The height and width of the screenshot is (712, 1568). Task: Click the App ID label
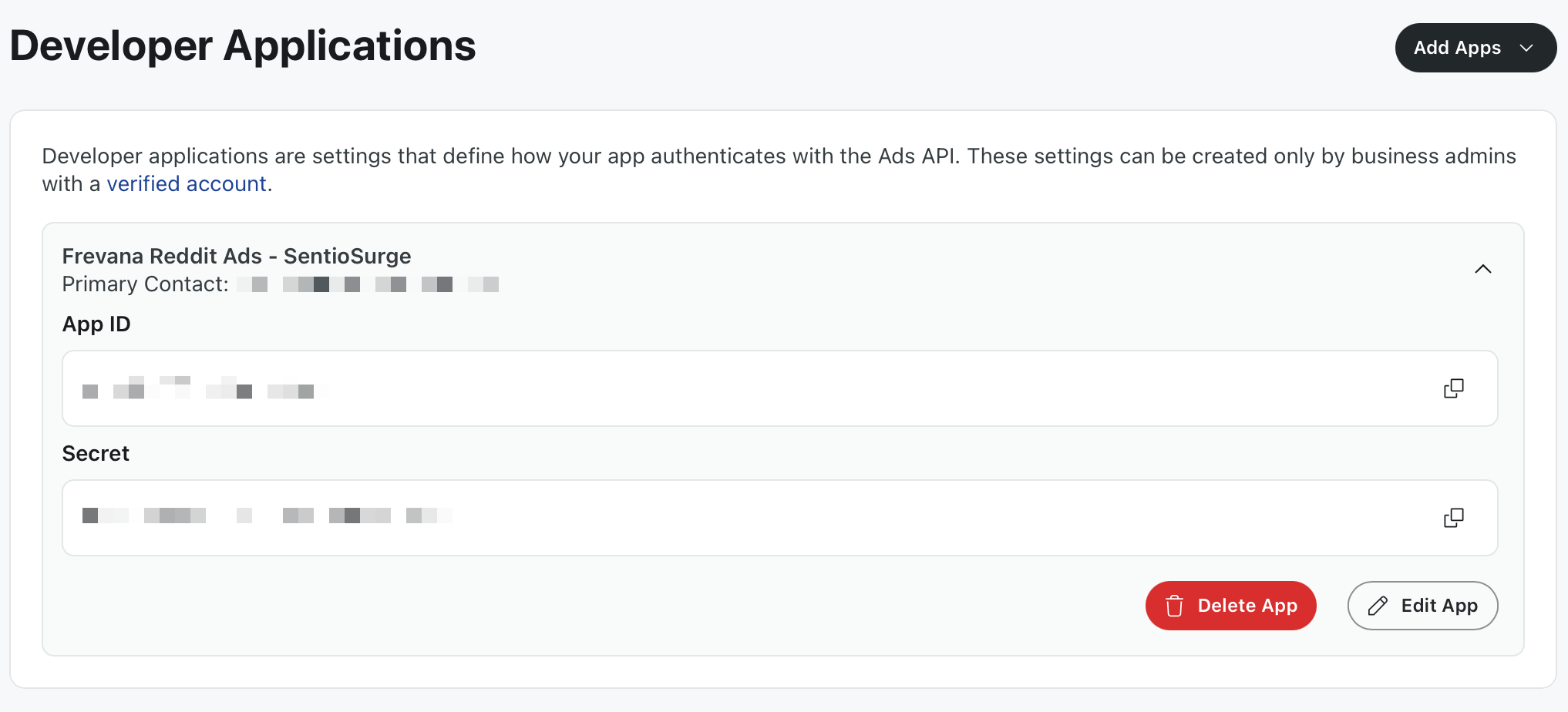click(x=96, y=324)
